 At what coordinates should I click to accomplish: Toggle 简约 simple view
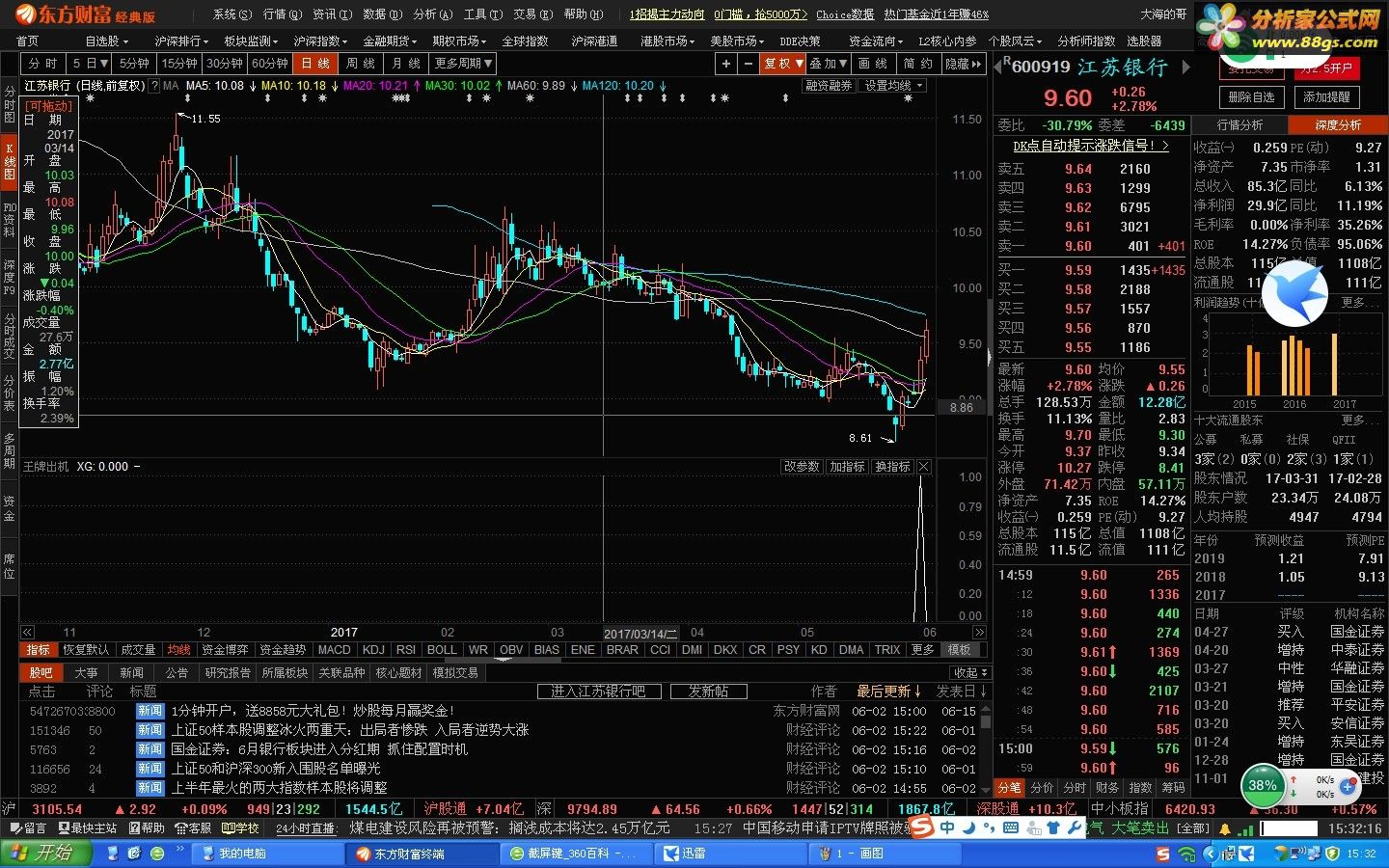click(x=917, y=64)
